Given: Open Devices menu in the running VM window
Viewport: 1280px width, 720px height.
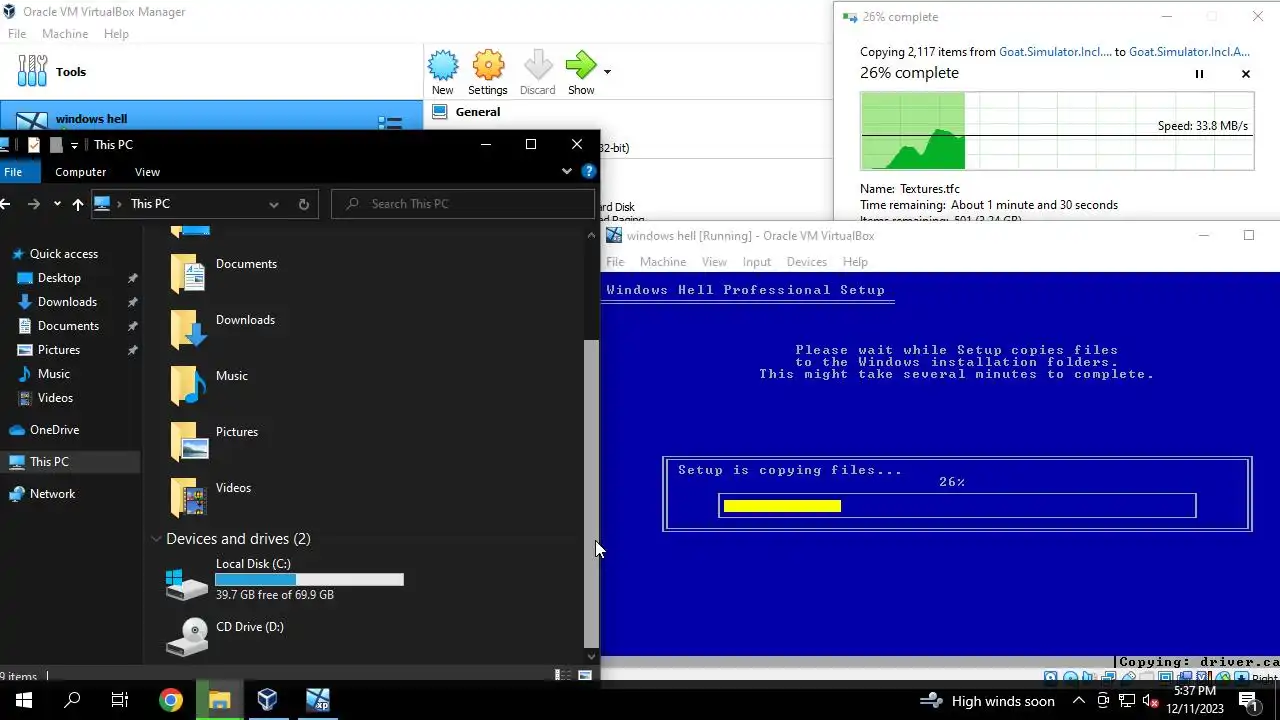Looking at the screenshot, I should 806,262.
